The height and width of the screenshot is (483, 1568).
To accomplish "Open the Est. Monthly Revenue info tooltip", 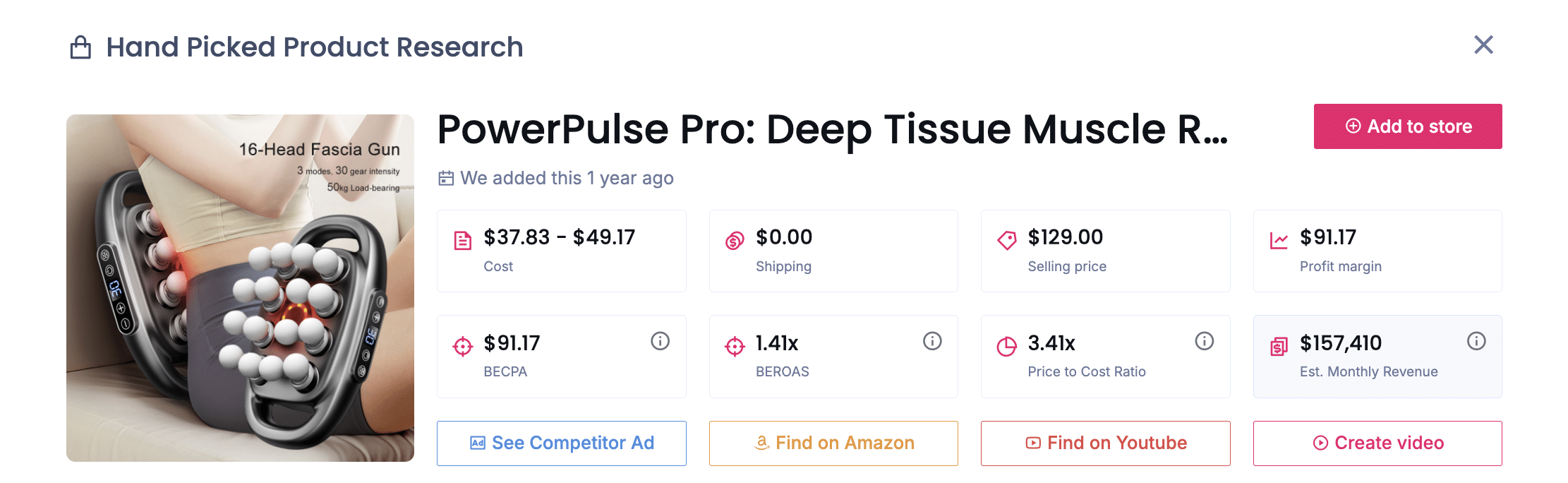I will pos(1476,341).
